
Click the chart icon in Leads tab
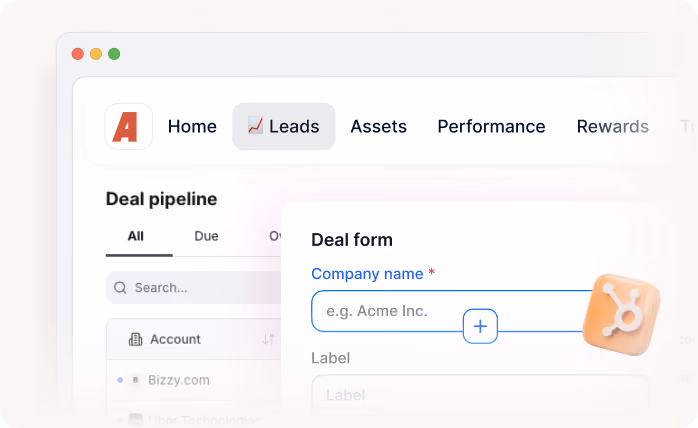255,126
